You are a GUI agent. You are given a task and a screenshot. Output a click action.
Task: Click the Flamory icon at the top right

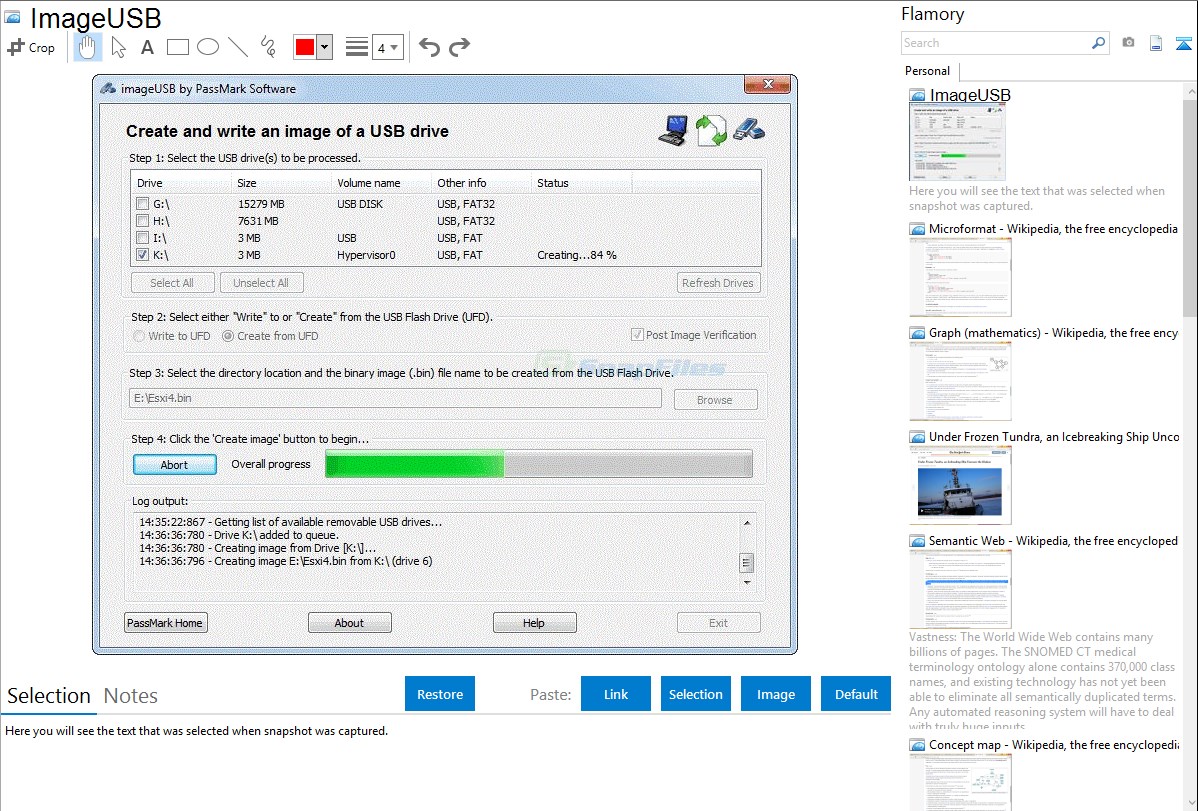click(x=1183, y=43)
